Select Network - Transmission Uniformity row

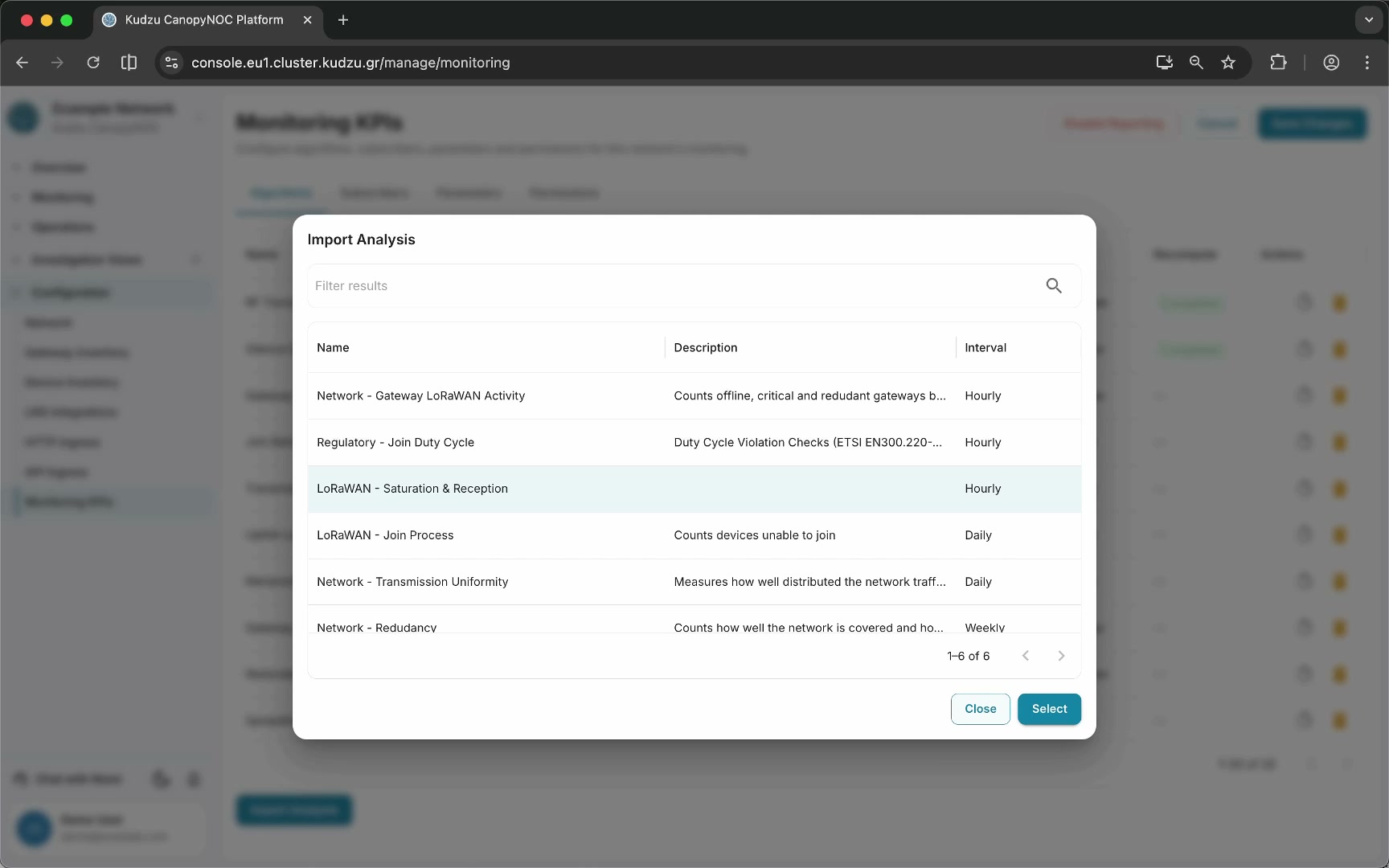click(x=694, y=582)
